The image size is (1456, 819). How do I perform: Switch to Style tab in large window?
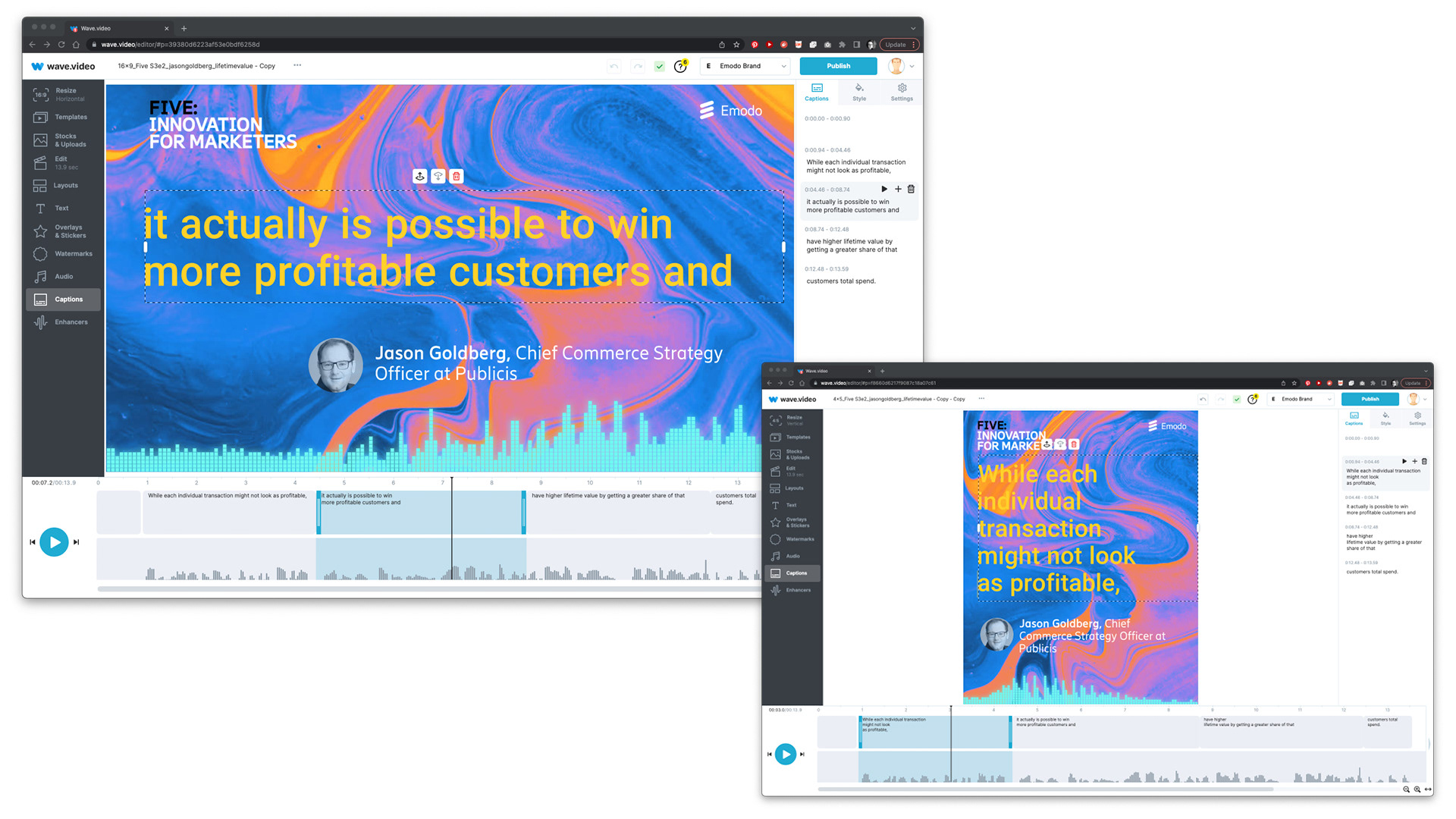tap(859, 92)
